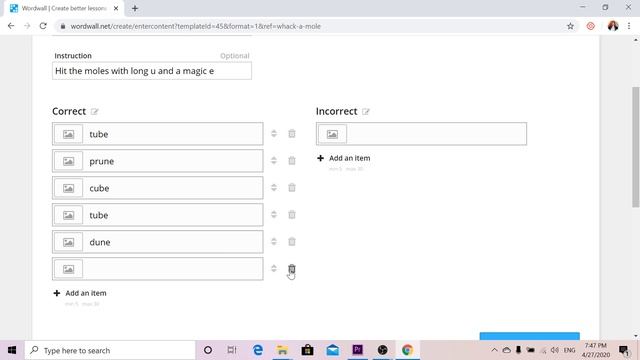Delete the empty last Correct item with its trash icon
The width and height of the screenshot is (640, 360).
coord(291,269)
